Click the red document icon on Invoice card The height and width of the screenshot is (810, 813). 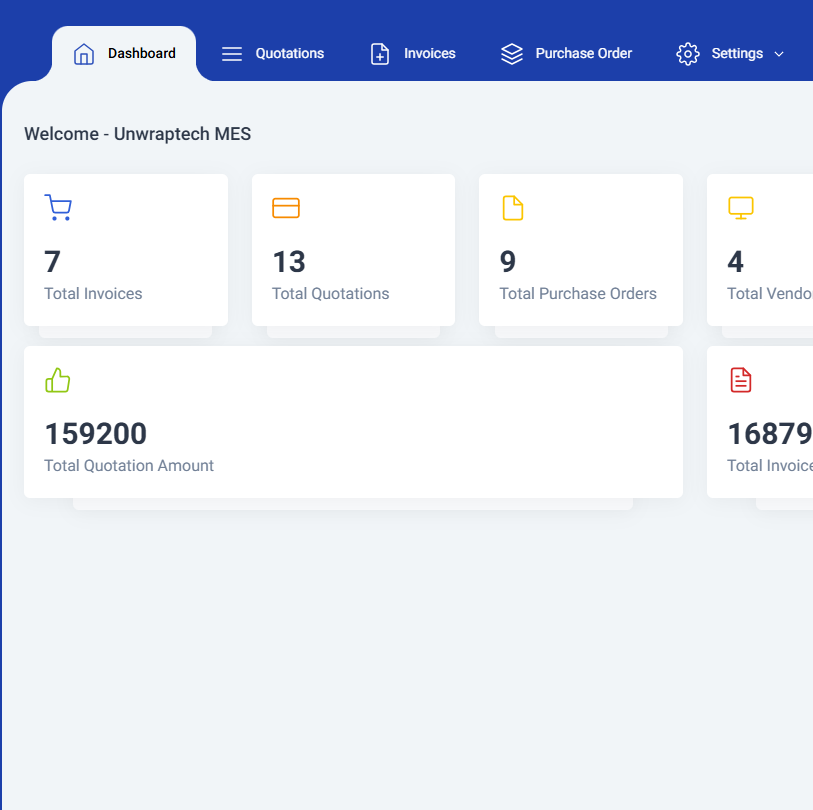coord(740,380)
